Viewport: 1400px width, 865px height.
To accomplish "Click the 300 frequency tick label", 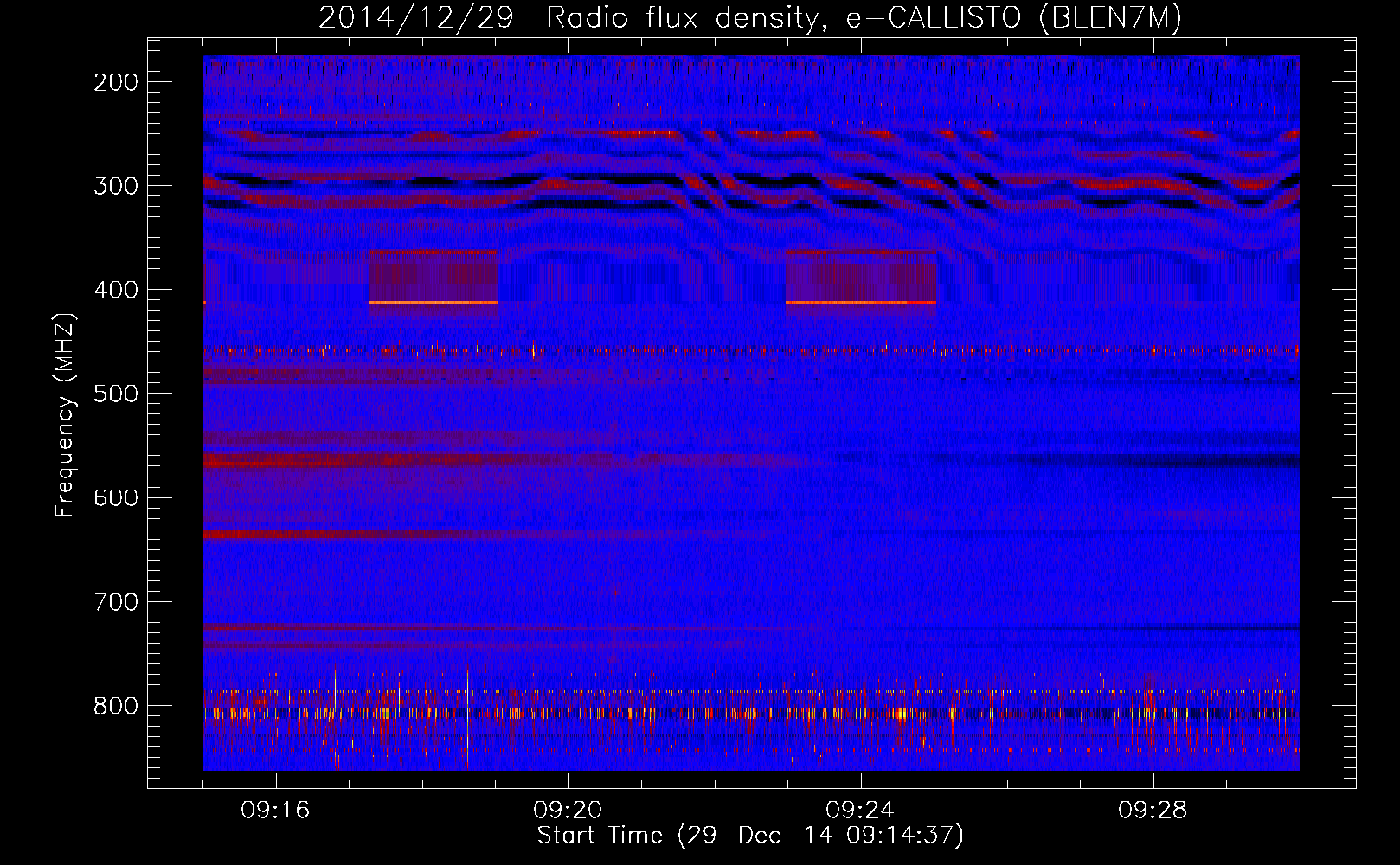I will [116, 186].
